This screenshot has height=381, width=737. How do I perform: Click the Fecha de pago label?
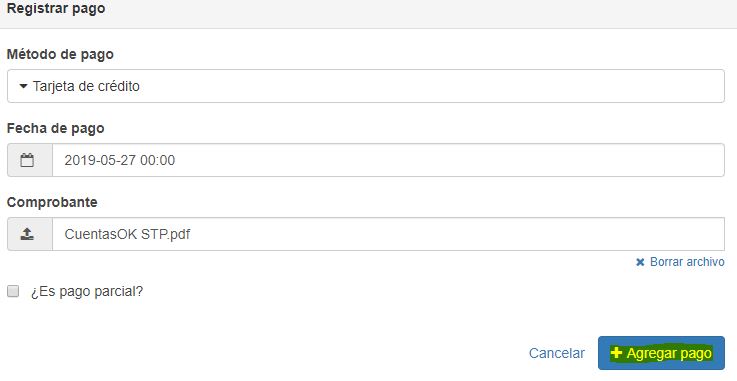[x=55, y=128]
